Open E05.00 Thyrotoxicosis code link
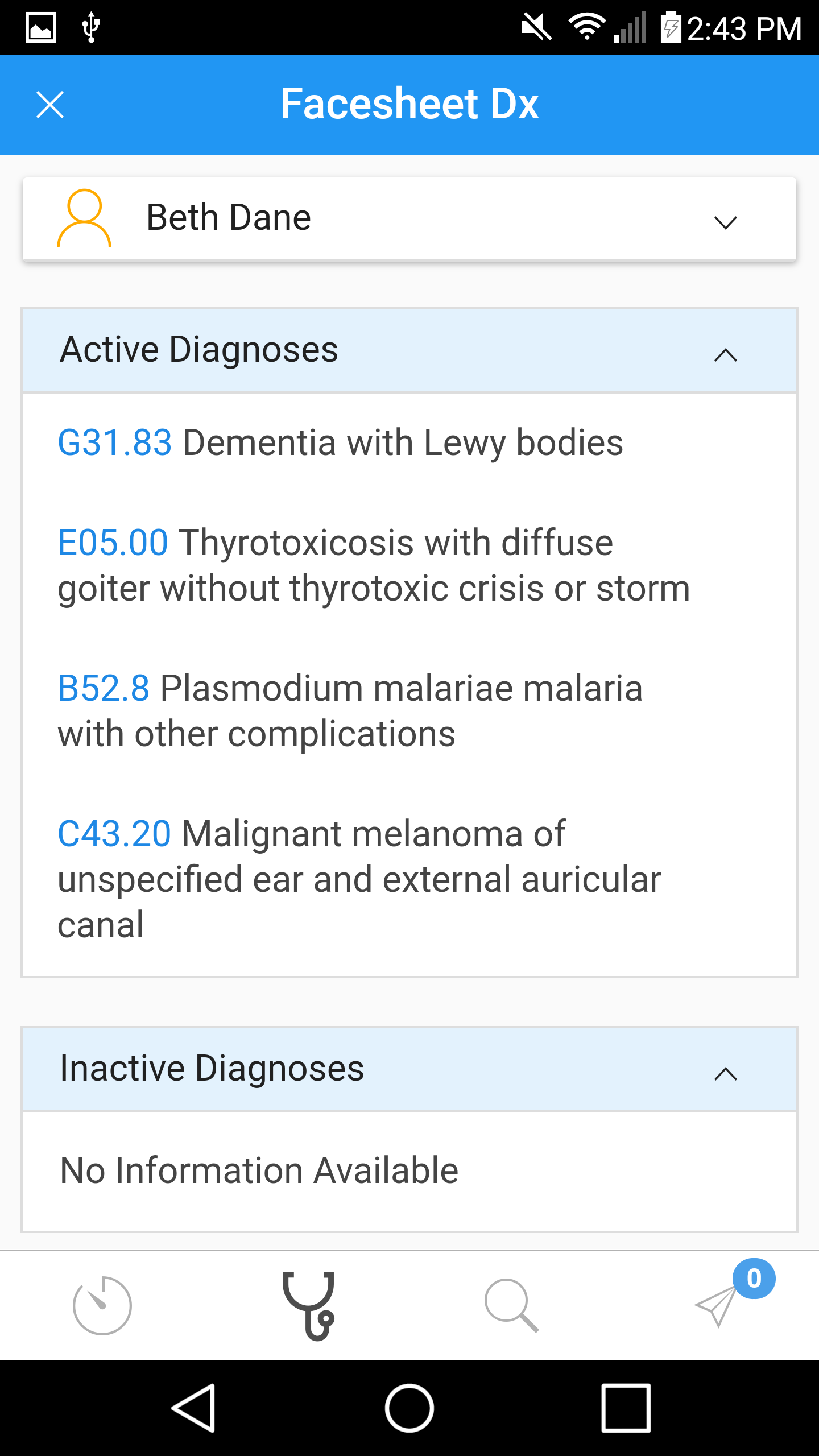Screen dimensions: 819x1456 (x=113, y=543)
